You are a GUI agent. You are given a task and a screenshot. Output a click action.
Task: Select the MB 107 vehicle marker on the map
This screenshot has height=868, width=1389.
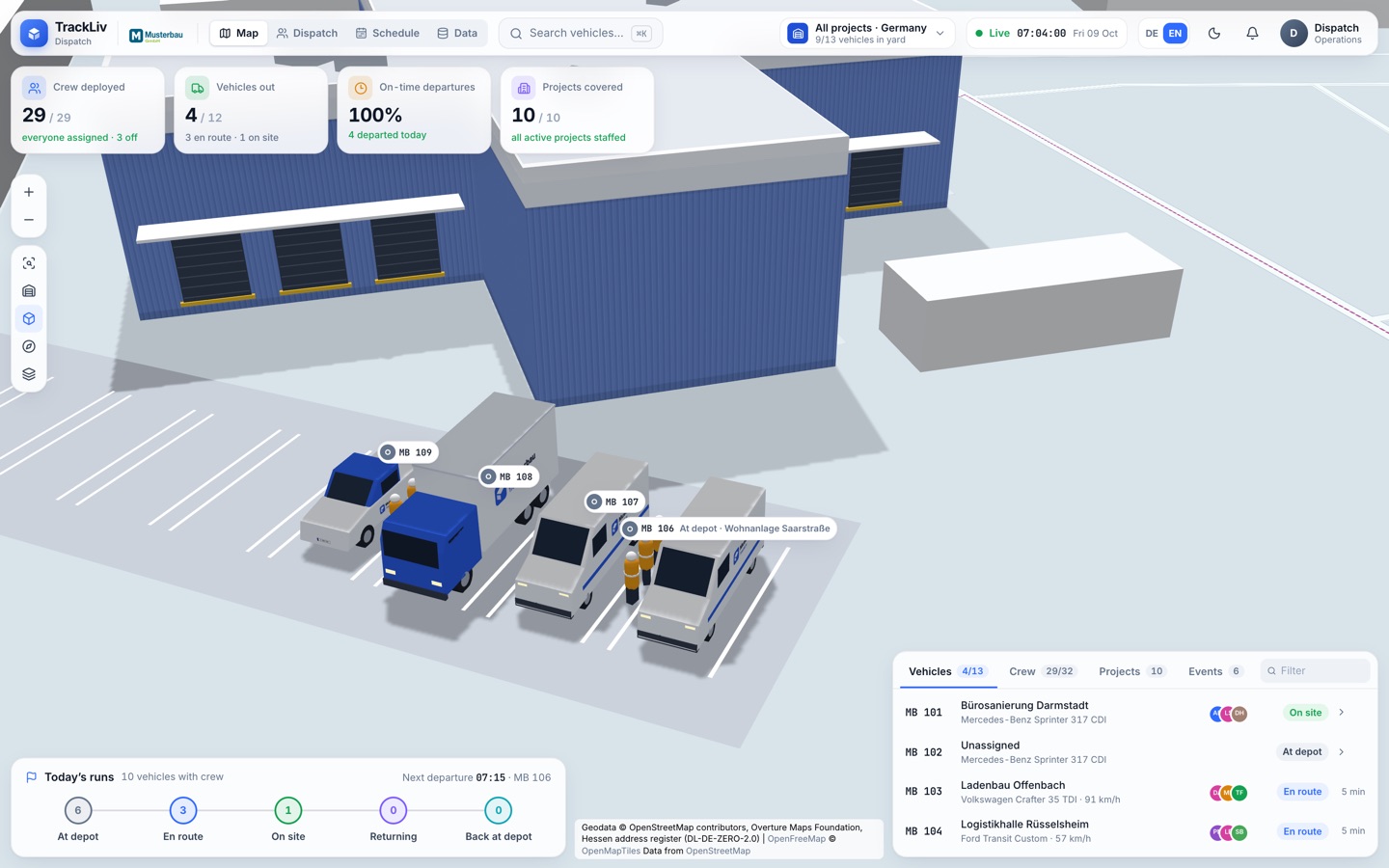[615, 502]
